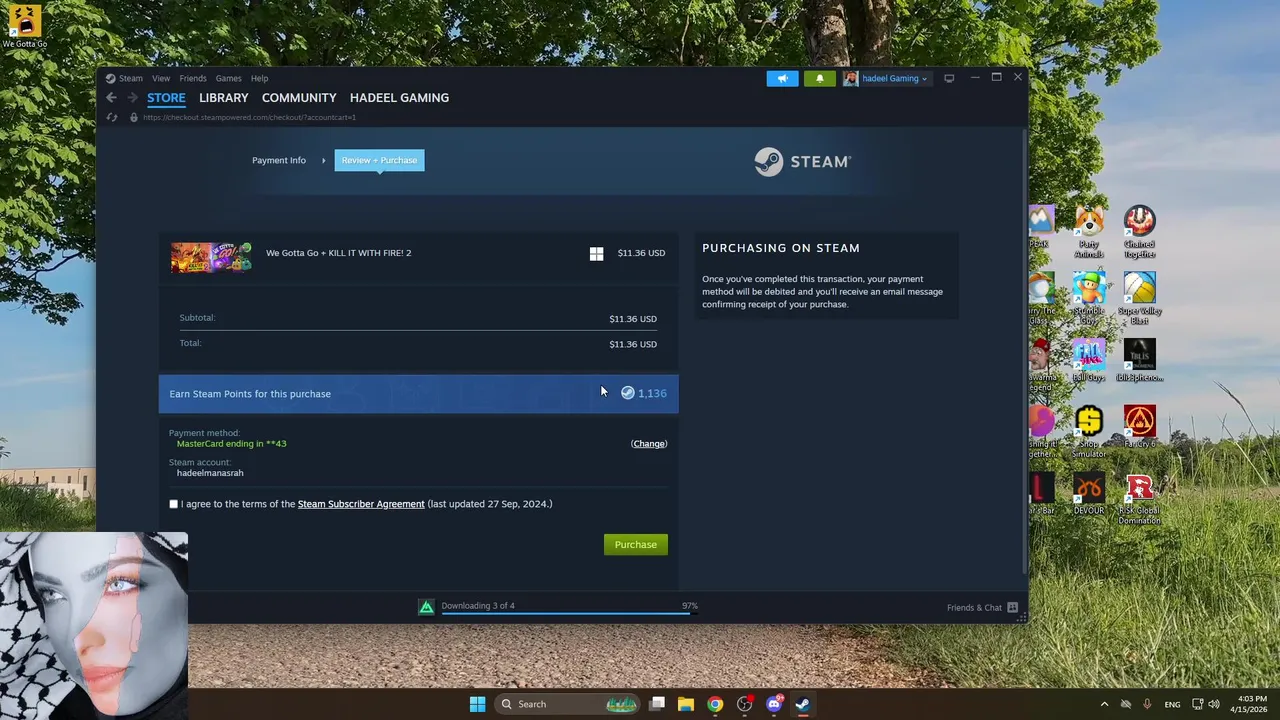Open Fall Guys desktop shortcut

pyautogui.click(x=1089, y=360)
